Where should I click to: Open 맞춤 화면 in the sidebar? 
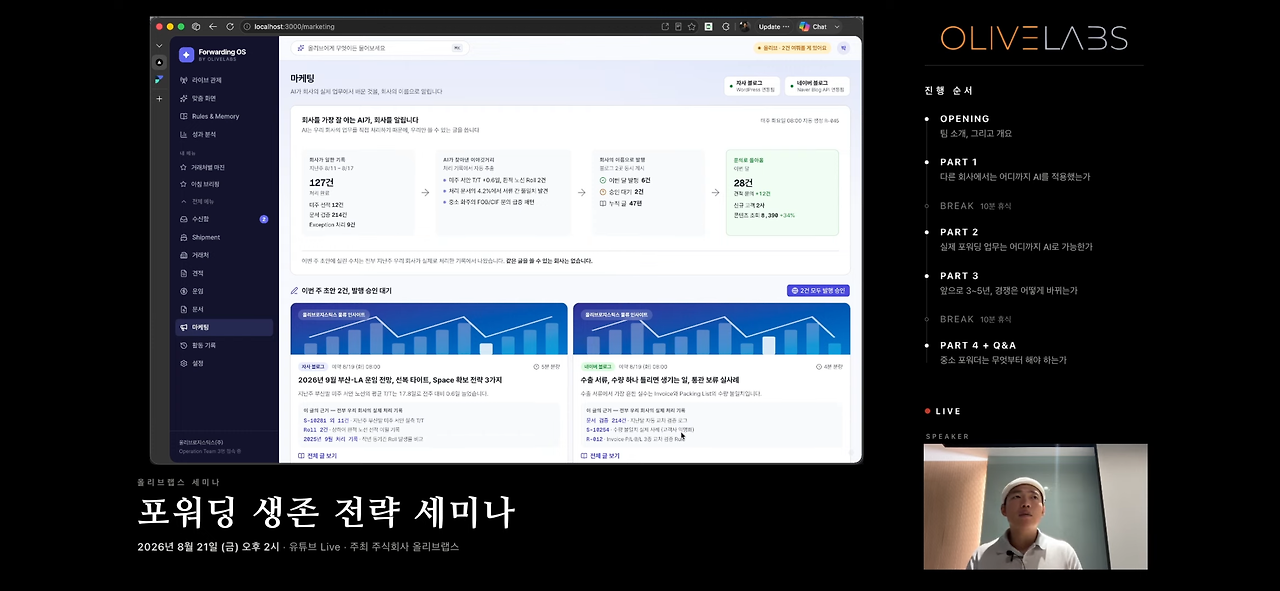point(225,98)
